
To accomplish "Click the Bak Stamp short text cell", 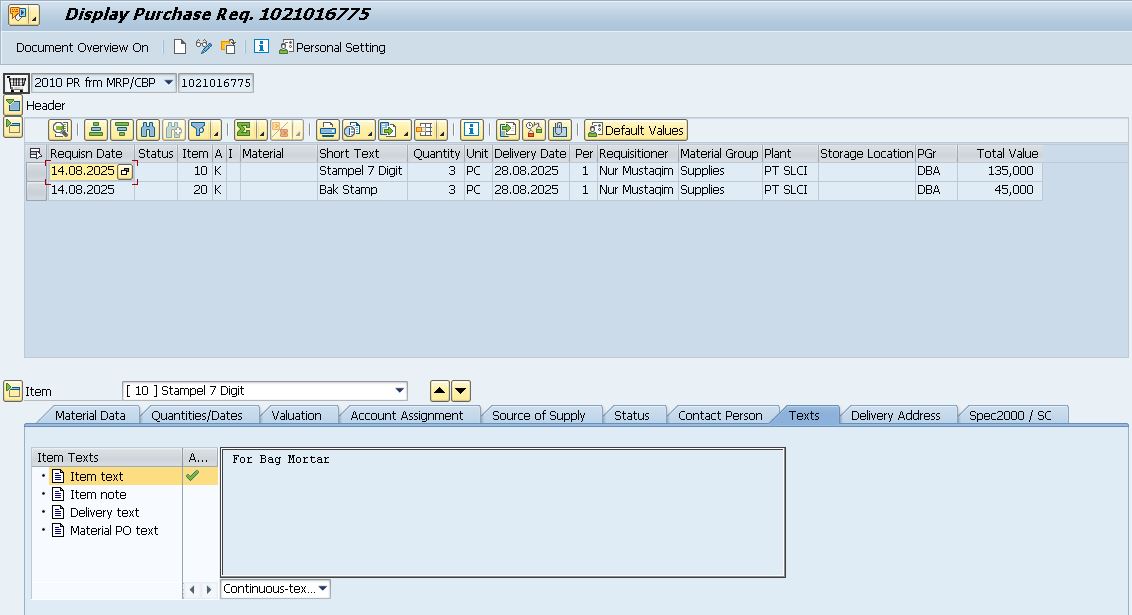I will point(362,190).
